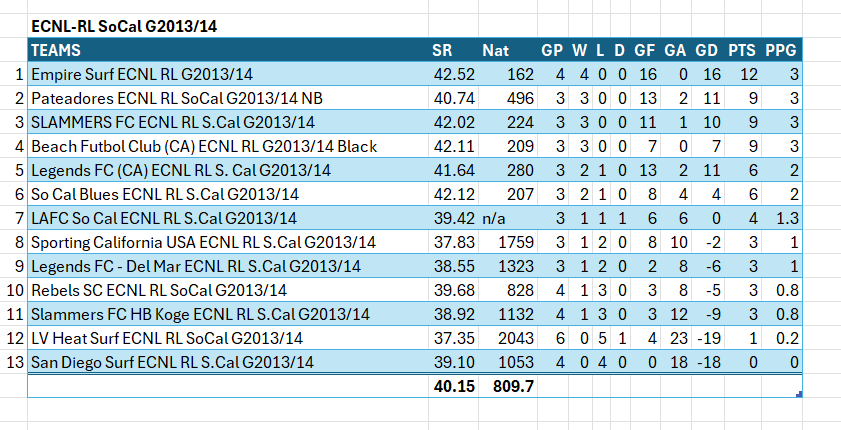
Task: Select LAFC So Cal team cell
Action: 228,218
